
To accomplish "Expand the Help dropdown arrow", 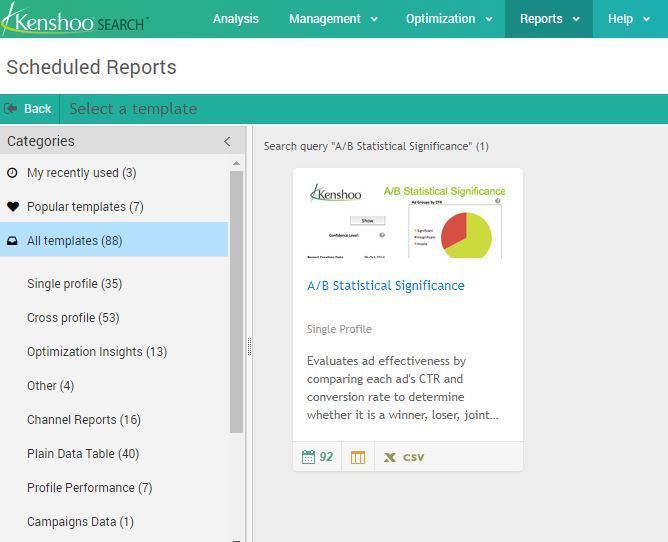I will (x=646, y=19).
